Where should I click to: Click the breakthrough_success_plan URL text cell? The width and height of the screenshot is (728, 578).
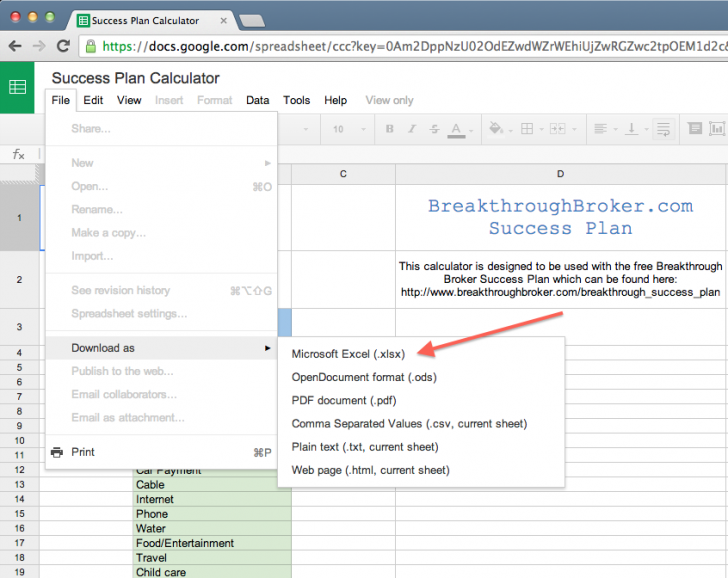[x=560, y=279]
